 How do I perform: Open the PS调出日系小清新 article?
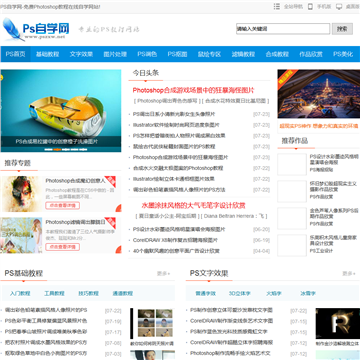pos(174,114)
